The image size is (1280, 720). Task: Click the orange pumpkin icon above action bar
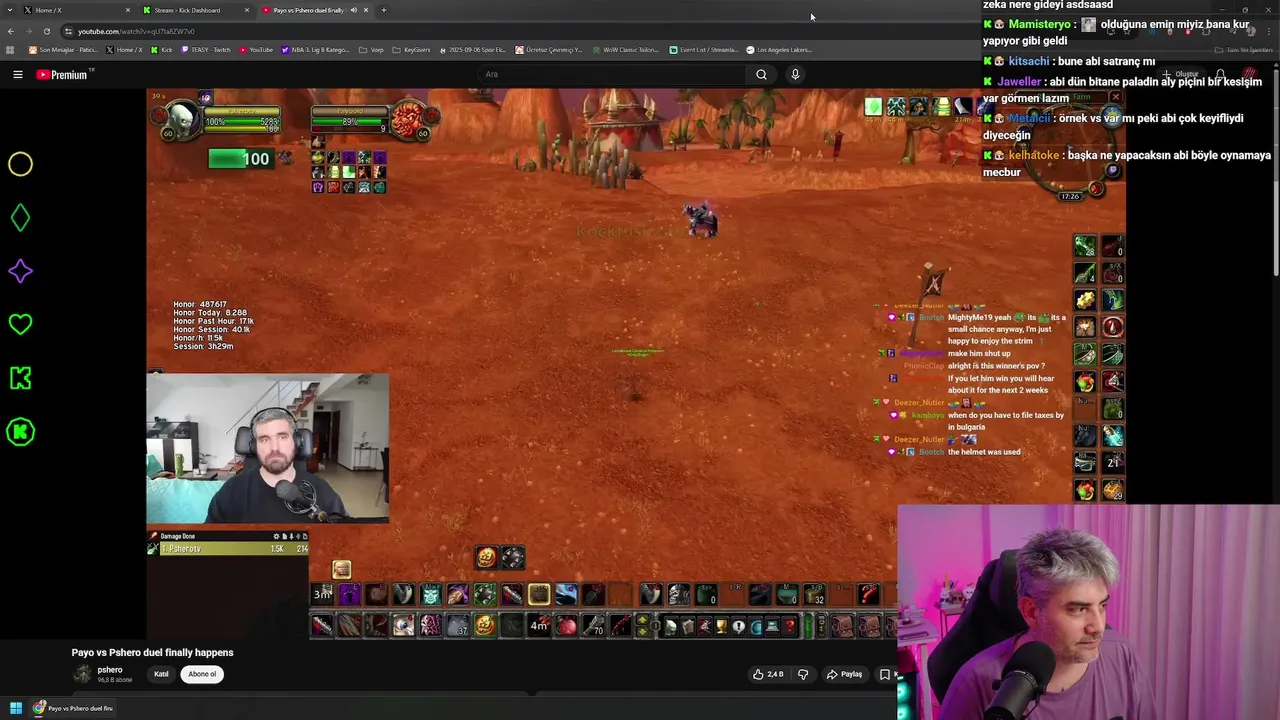click(486, 557)
